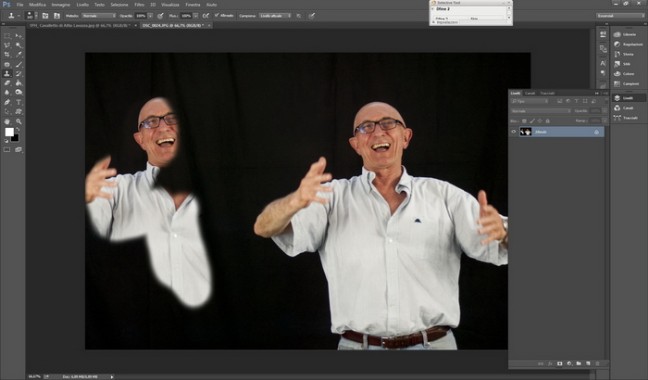
Task: Open the Filtro menu
Action: click(x=139, y=5)
